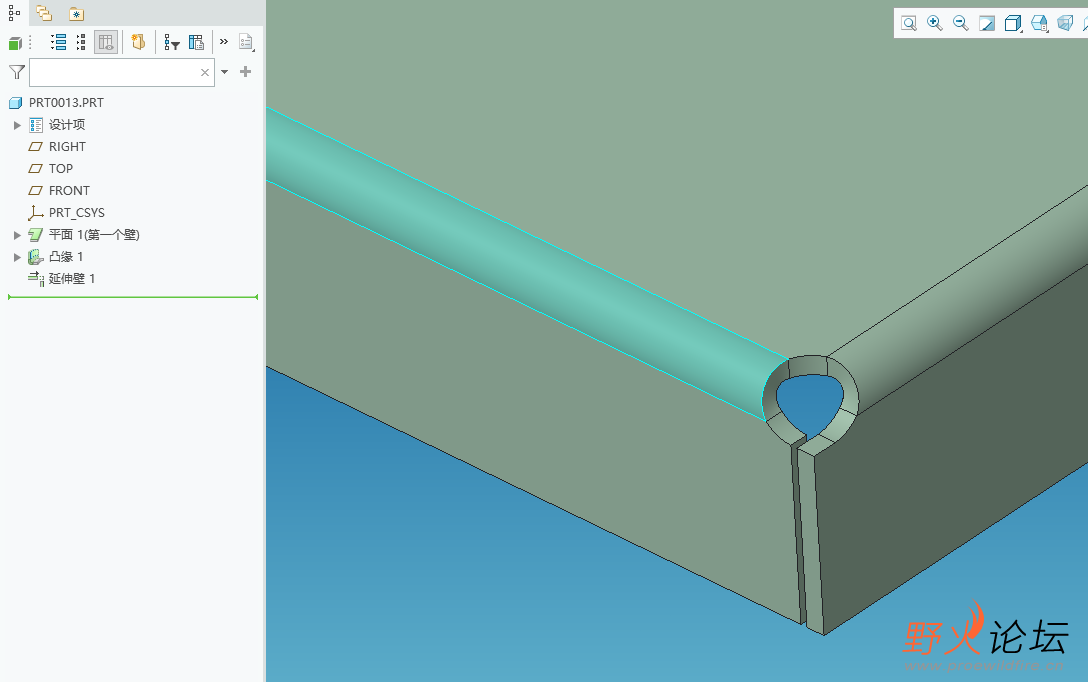Click the new folder star icon
Image resolution: width=1088 pixels, height=682 pixels.
pos(138,42)
